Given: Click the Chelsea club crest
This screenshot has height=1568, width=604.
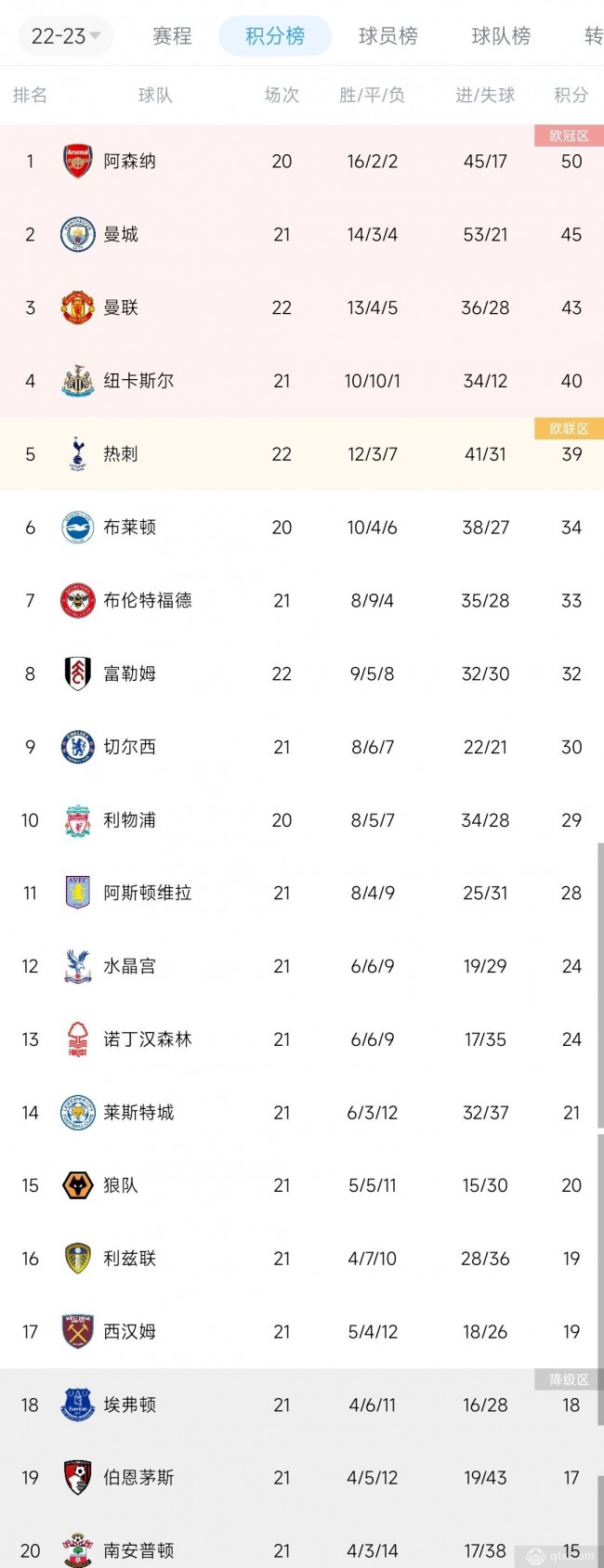Looking at the screenshot, I should pos(78,747).
